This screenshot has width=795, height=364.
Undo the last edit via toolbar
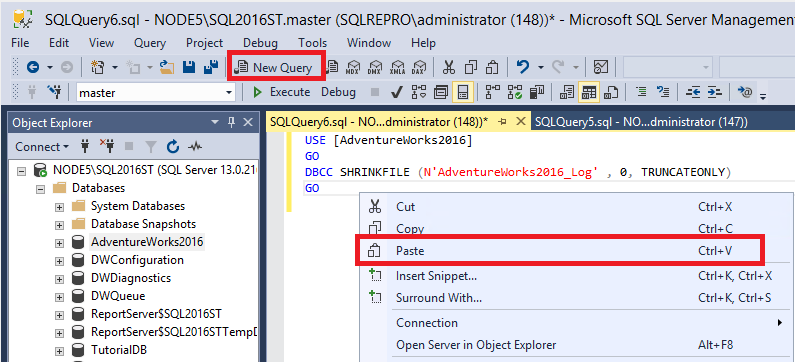[523, 67]
